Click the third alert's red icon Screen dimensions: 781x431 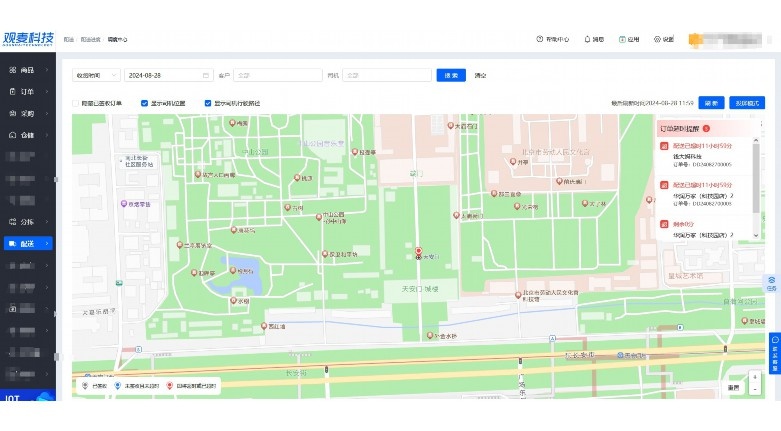point(664,224)
